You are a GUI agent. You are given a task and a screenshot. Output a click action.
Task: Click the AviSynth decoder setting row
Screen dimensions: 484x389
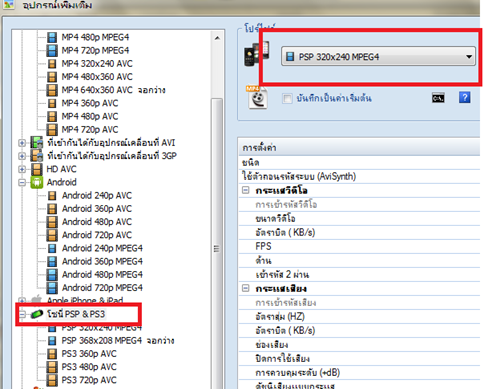pos(359,176)
